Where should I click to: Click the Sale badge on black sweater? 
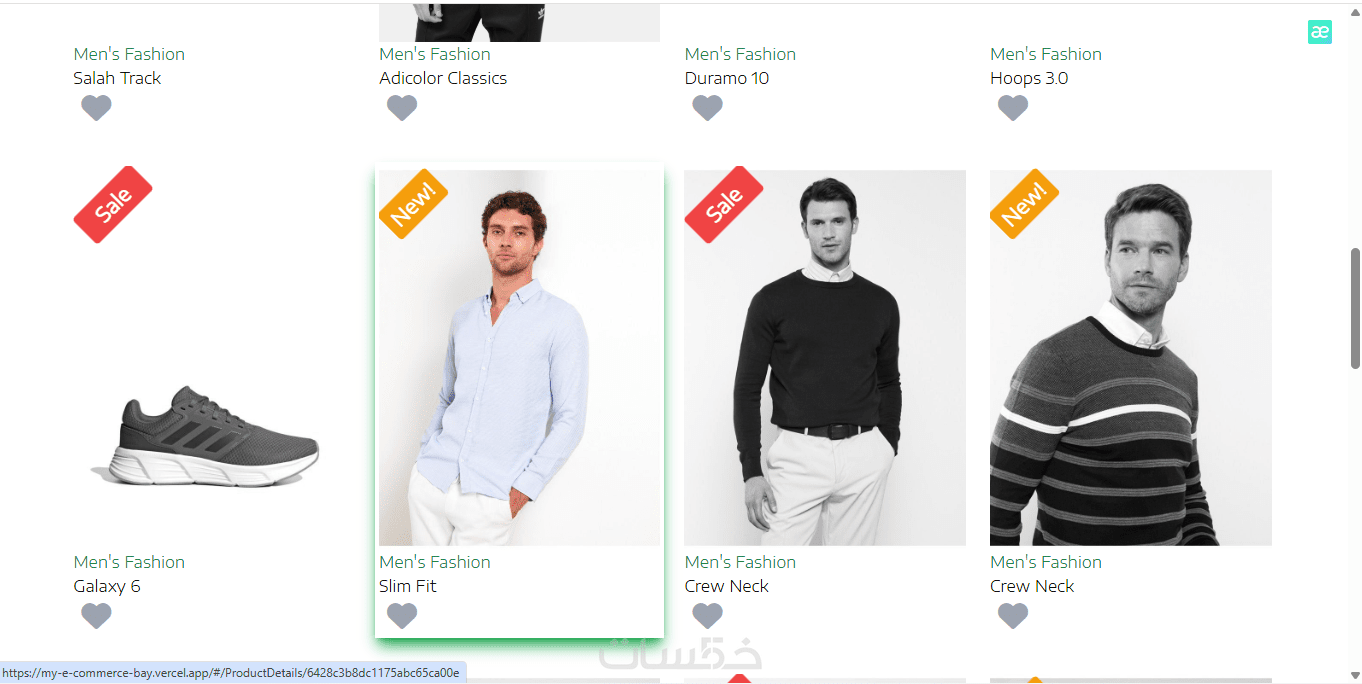click(x=724, y=204)
